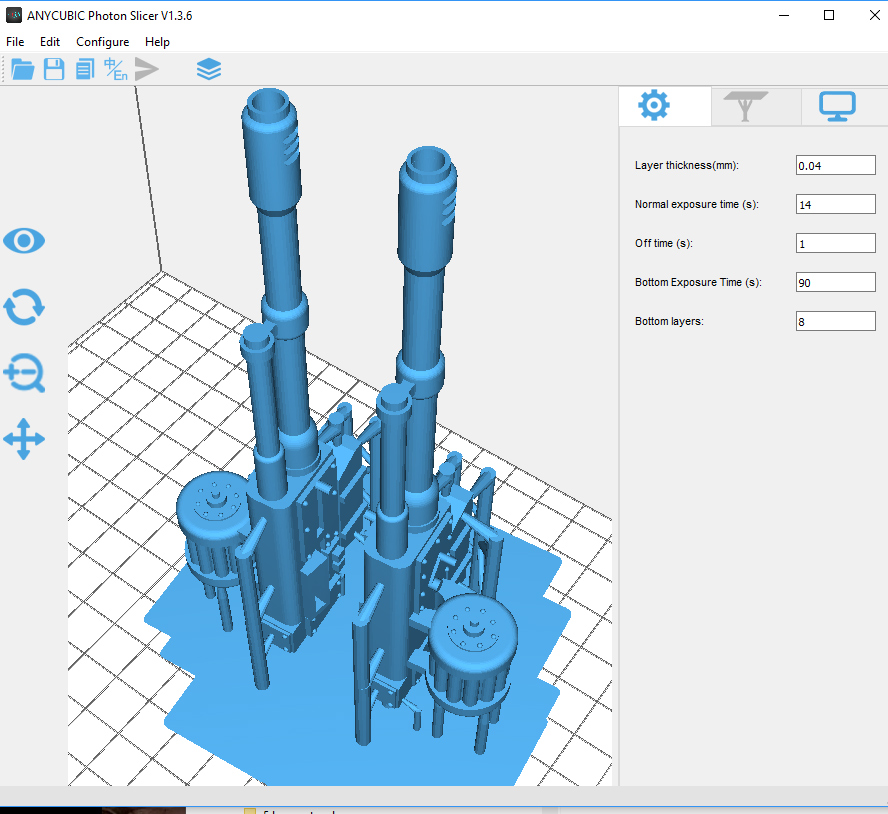888x814 pixels.
Task: Open the Configure menu
Action: click(x=103, y=42)
